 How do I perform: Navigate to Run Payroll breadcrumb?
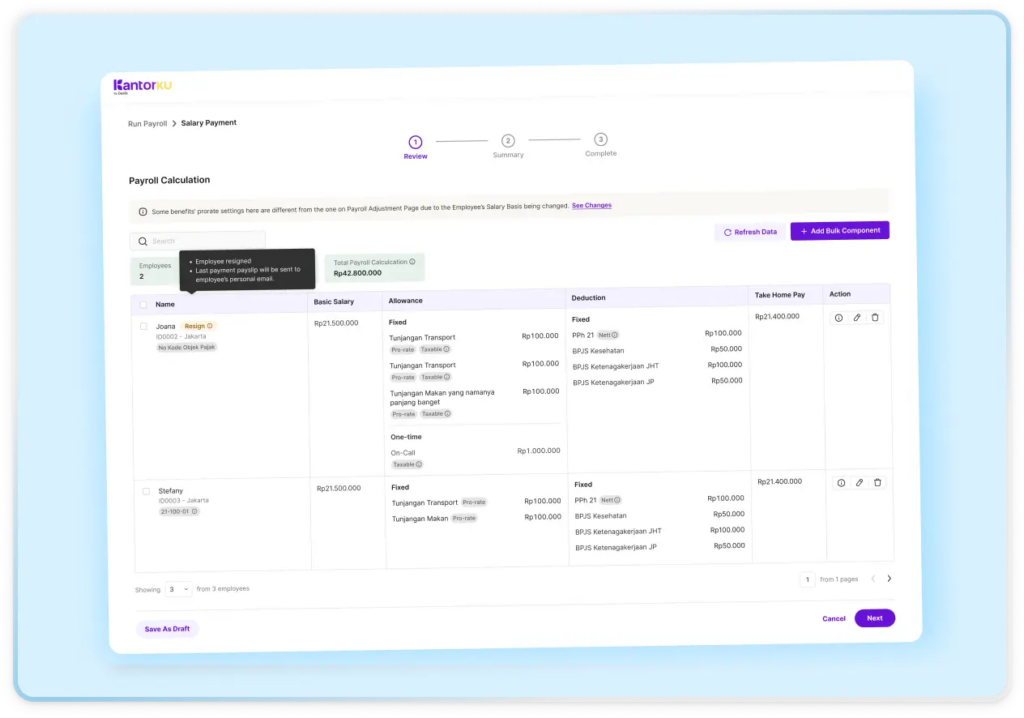click(147, 124)
